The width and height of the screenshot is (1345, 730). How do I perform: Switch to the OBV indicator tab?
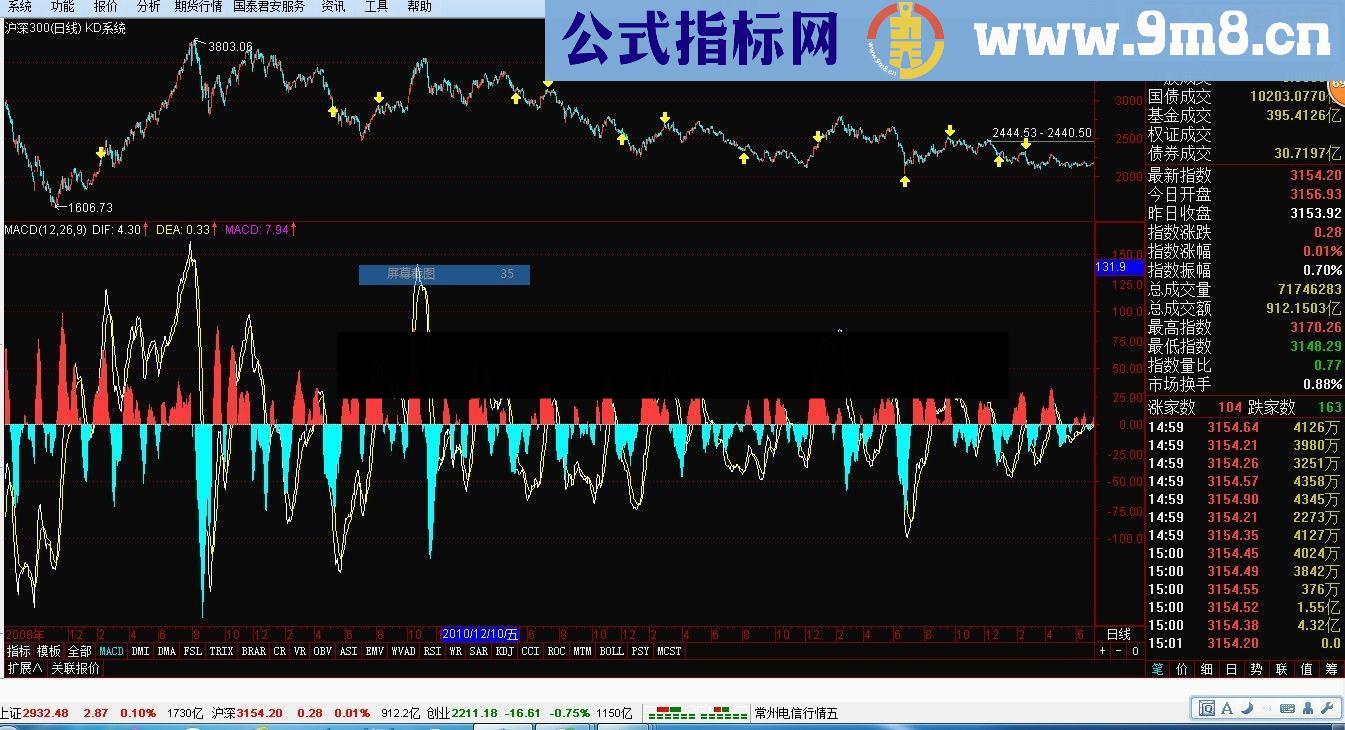(x=322, y=651)
